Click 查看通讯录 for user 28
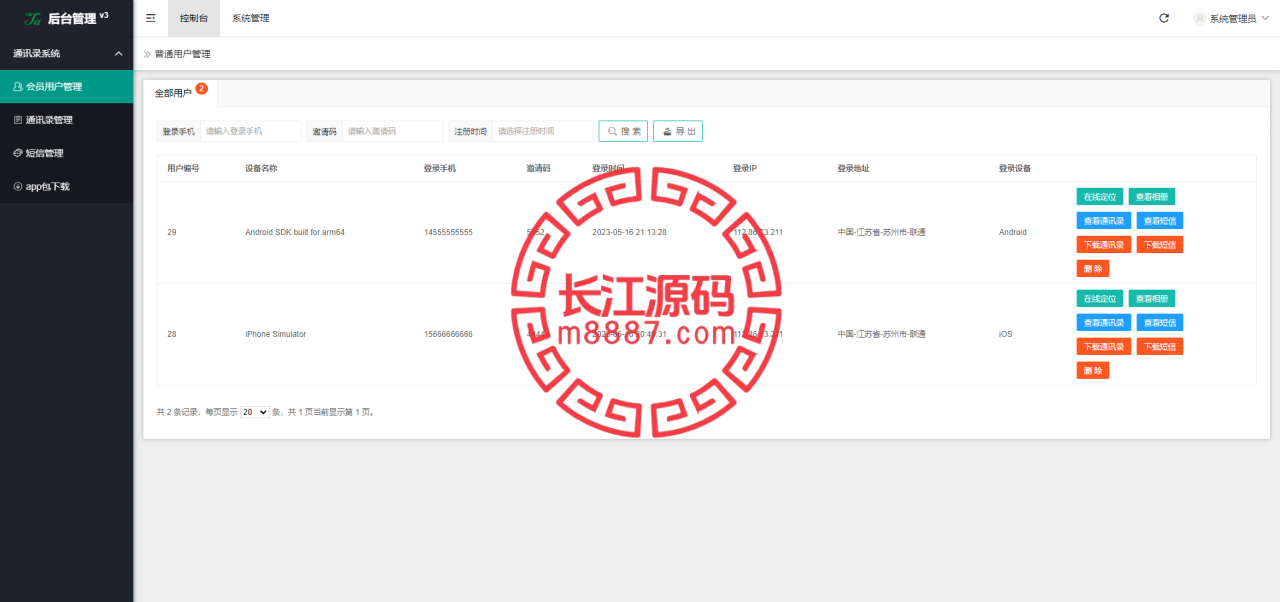This screenshot has width=1280, height=602. pos(1104,322)
